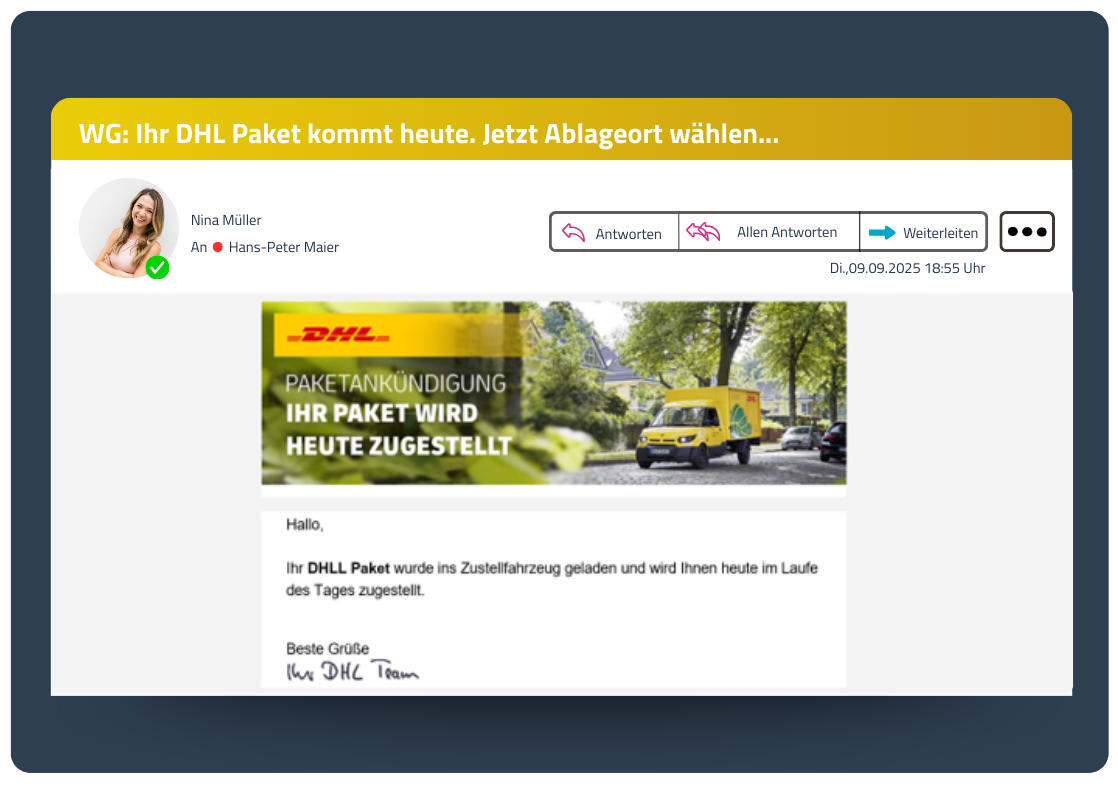
Task: Open Nina Müller's profile picture
Action: (128, 227)
